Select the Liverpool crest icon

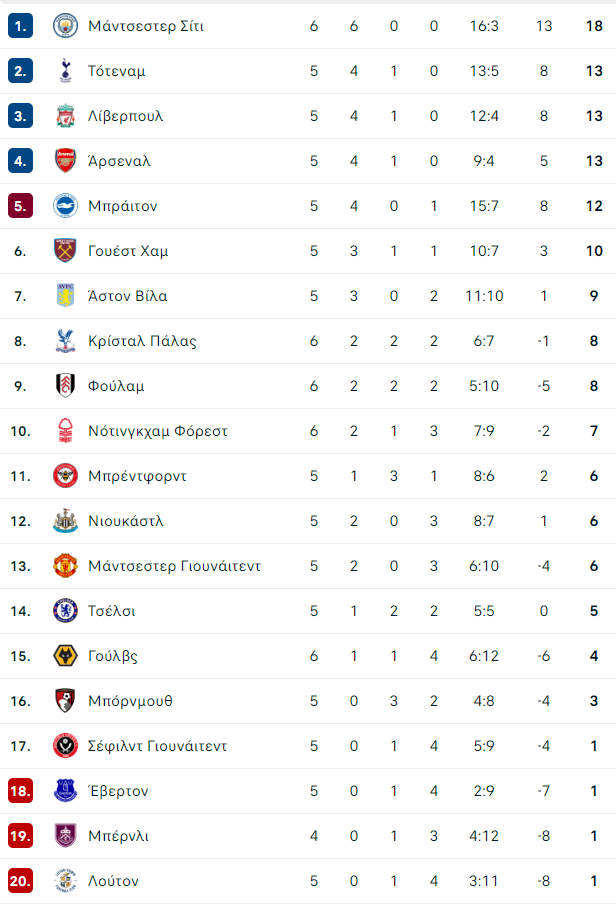65,116
